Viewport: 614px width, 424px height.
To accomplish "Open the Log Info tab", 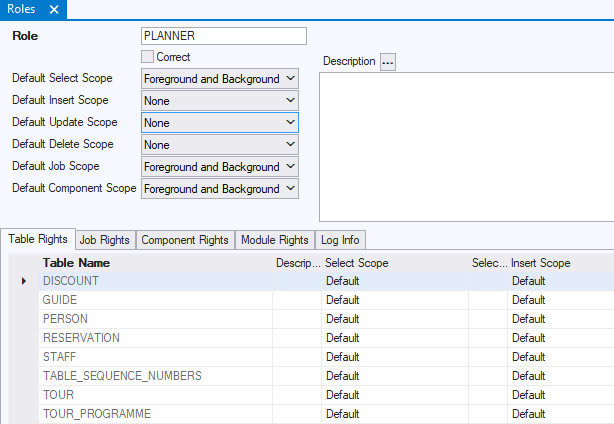I will tap(341, 240).
